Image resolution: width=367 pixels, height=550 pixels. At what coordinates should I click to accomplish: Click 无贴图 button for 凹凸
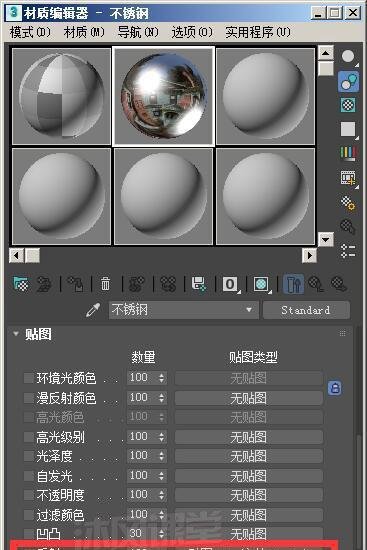coord(249,534)
